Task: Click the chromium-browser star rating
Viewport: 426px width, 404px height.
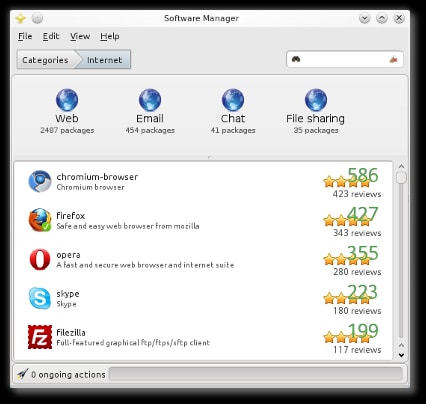Action: click(x=347, y=182)
